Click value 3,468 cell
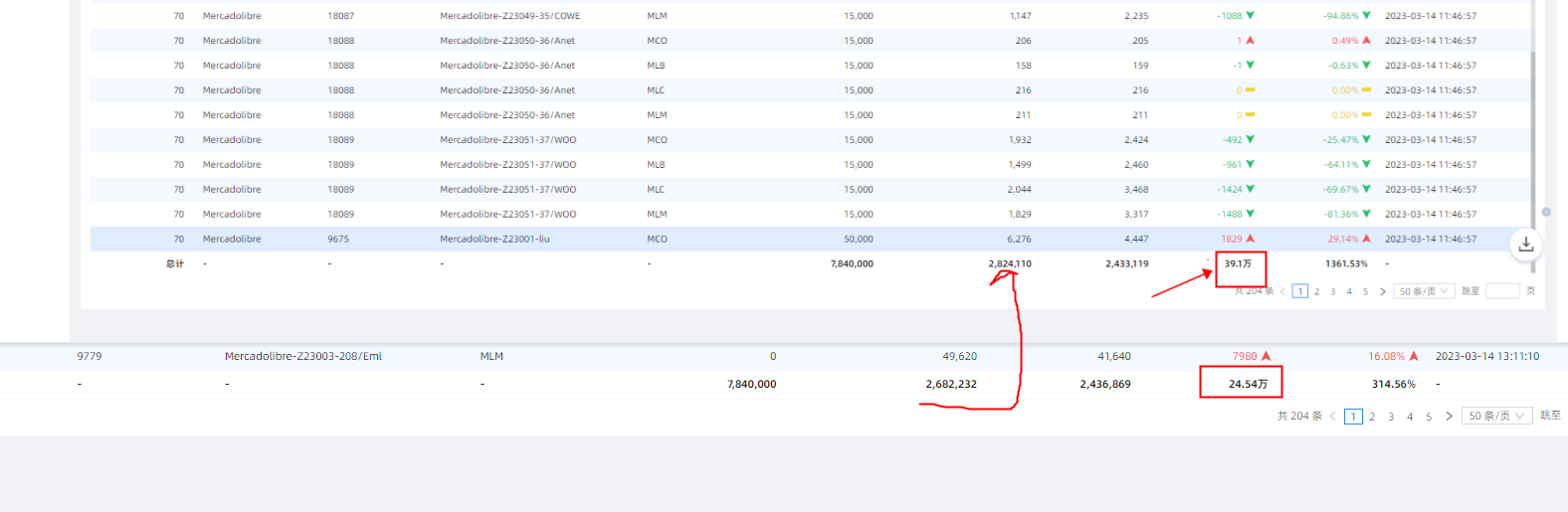Screen dimensions: 1568x512 1136,190
